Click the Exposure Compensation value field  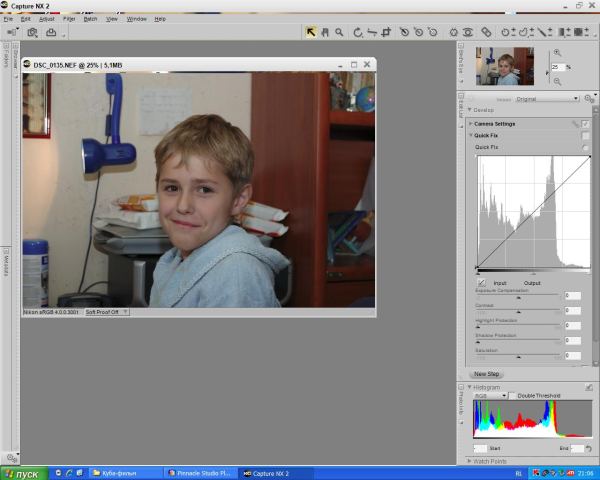[573, 296]
